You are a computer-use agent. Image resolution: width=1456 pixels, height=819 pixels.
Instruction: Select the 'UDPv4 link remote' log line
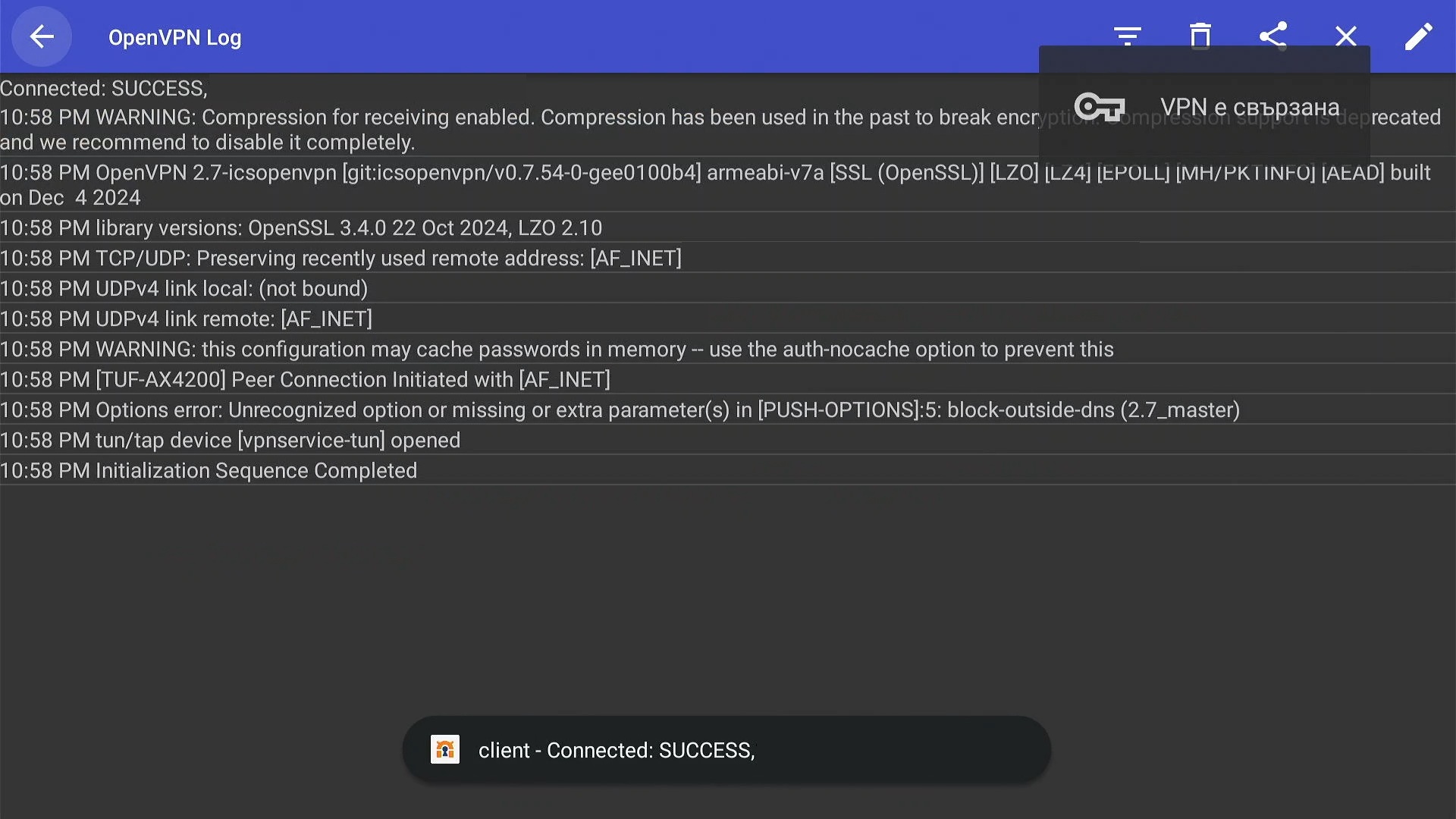(x=728, y=318)
